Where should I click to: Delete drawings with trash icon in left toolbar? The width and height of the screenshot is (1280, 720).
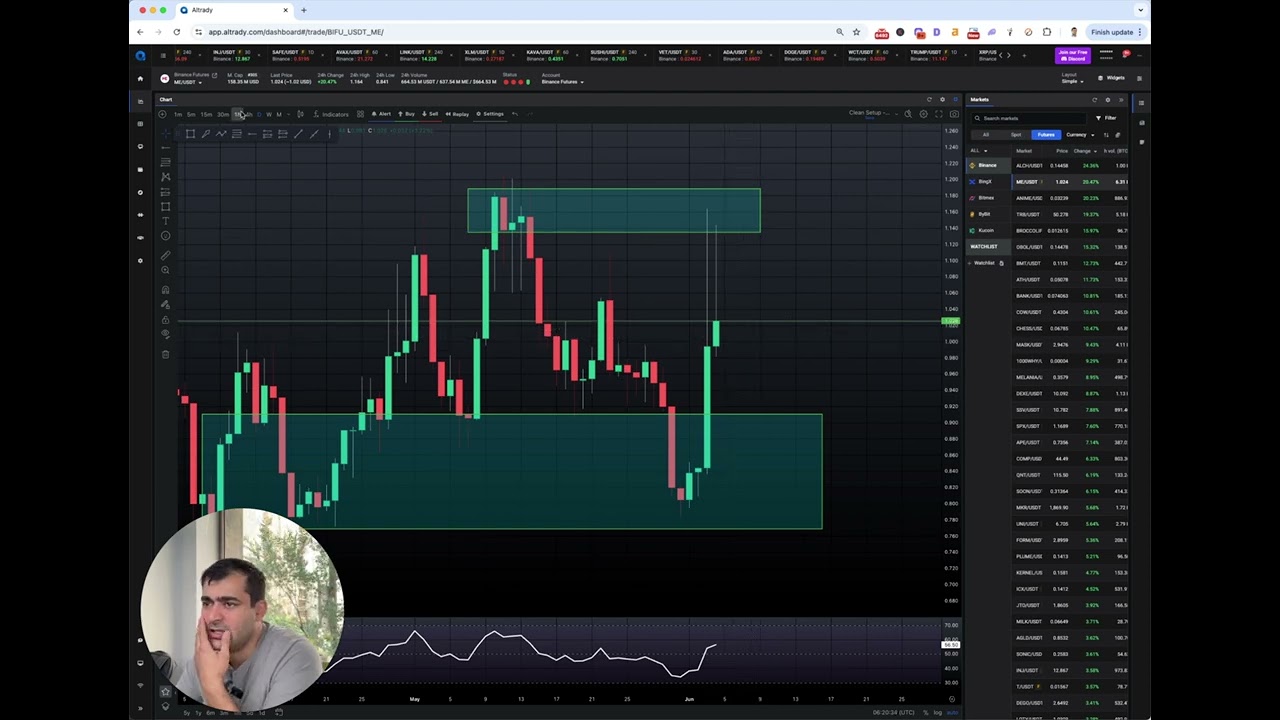165,353
